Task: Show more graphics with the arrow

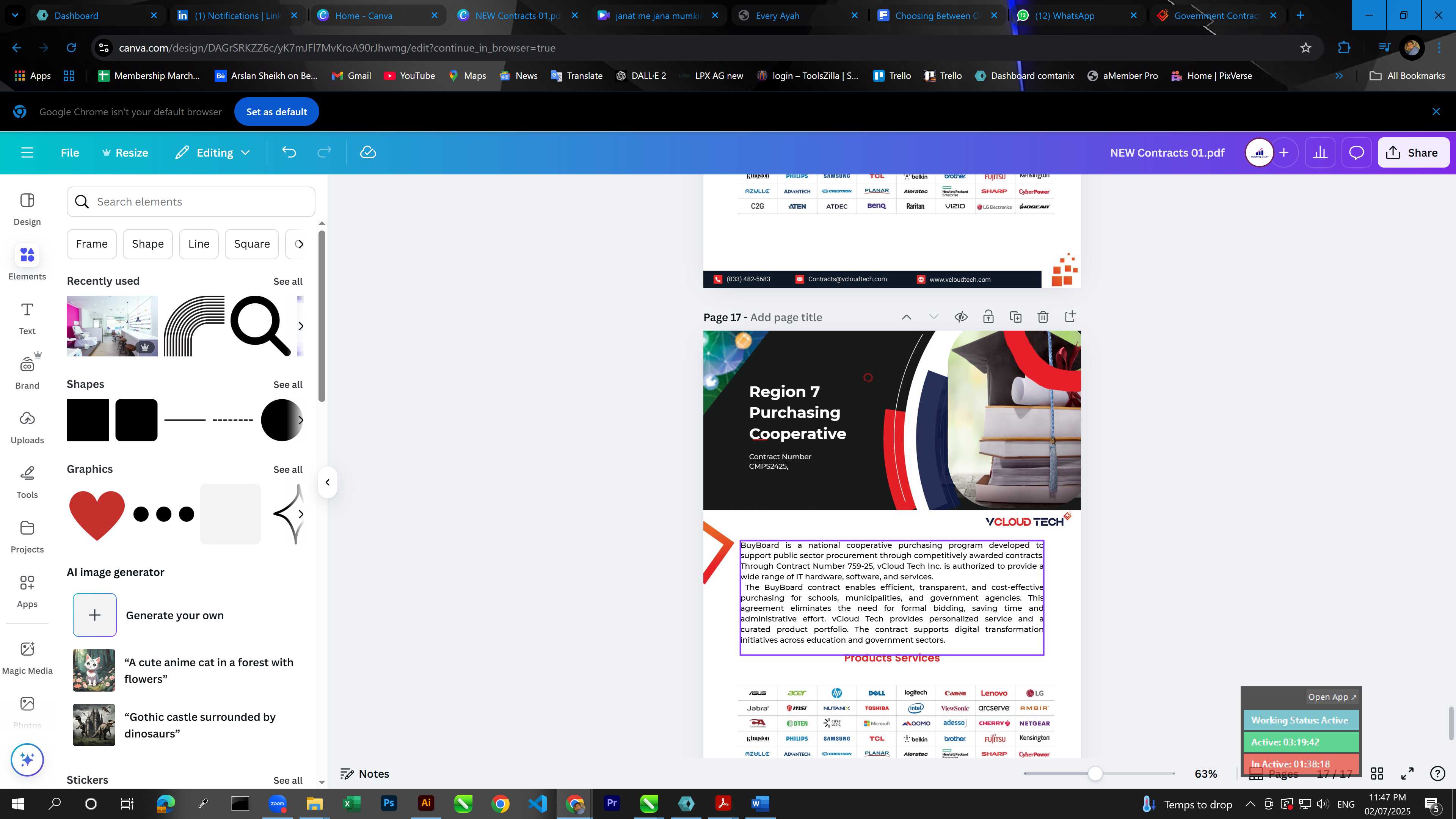Action: (x=301, y=514)
